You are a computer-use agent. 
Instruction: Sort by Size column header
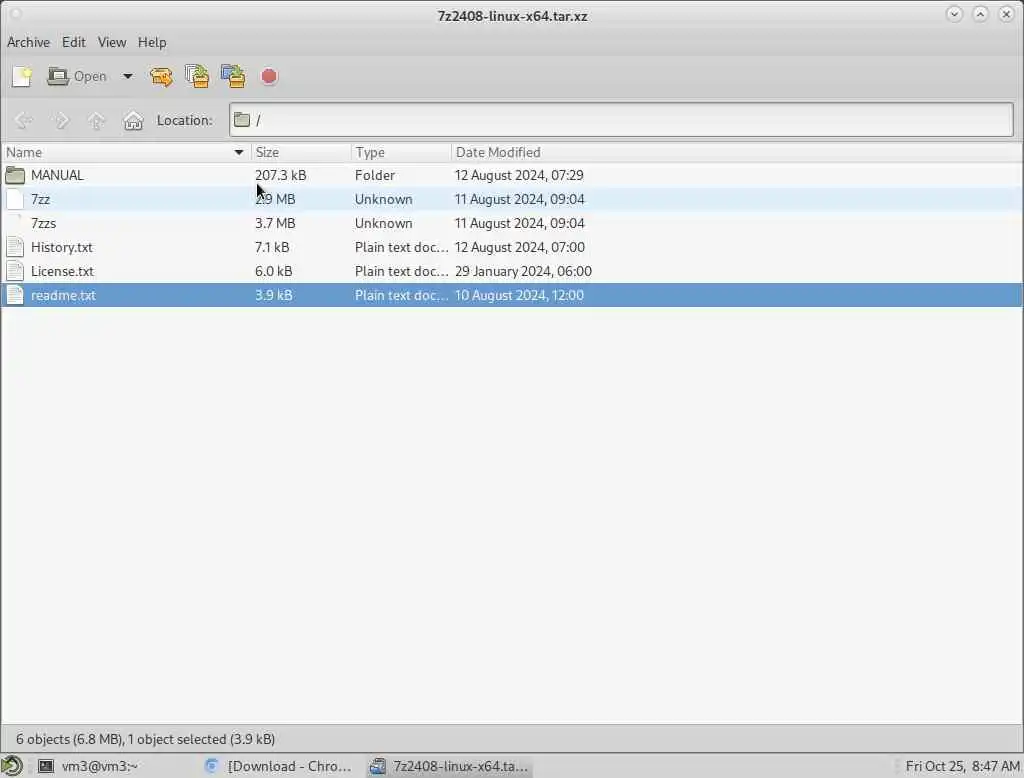301,152
